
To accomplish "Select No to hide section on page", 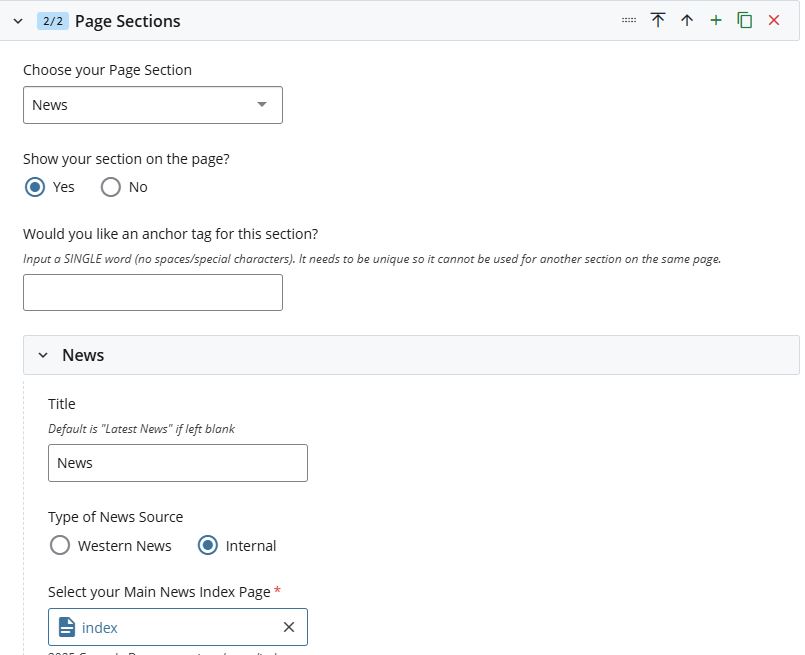I will click(x=111, y=187).
